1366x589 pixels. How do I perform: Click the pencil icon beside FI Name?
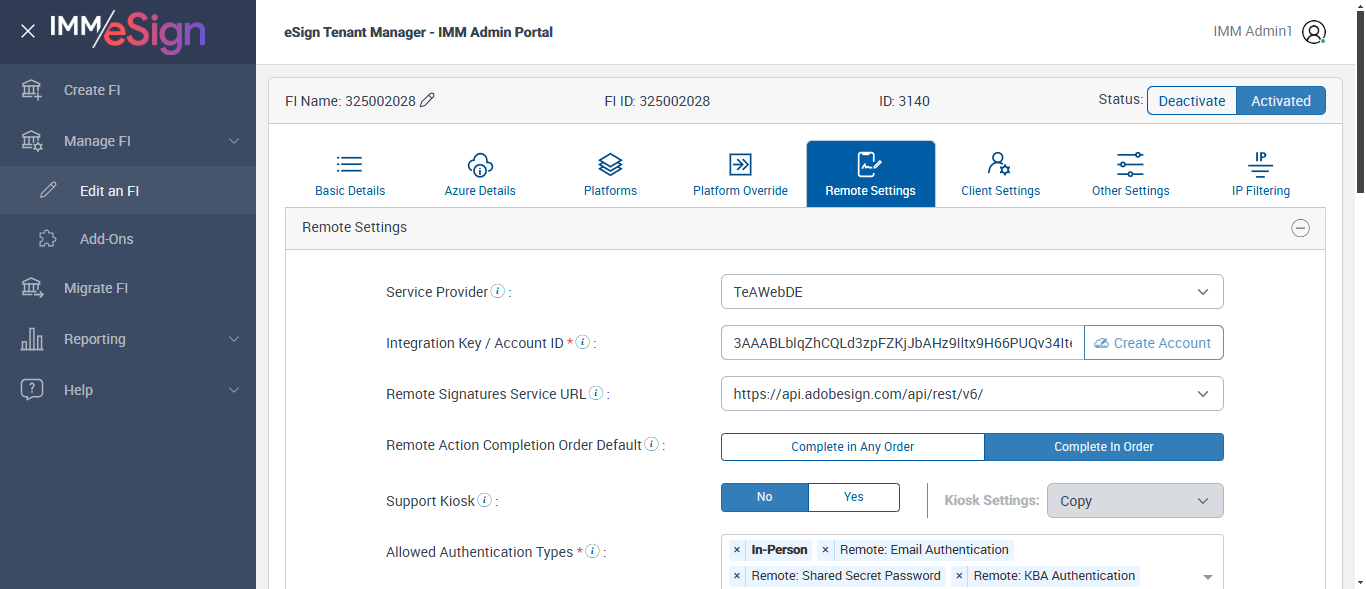428,100
